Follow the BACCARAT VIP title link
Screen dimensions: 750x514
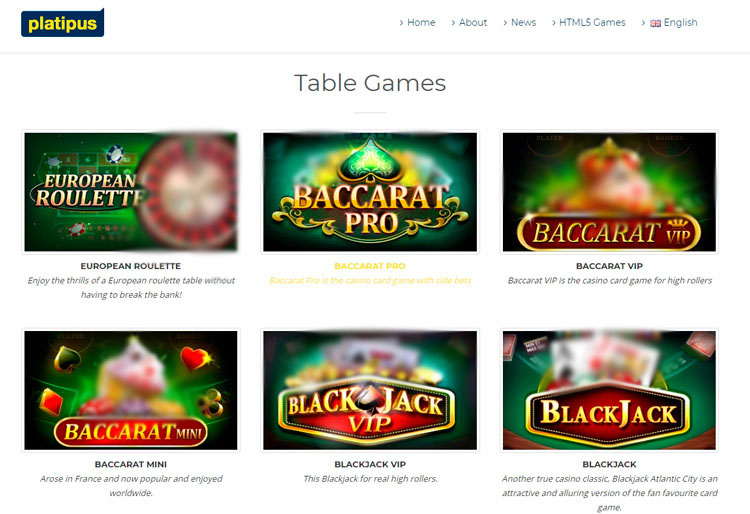coord(609,266)
